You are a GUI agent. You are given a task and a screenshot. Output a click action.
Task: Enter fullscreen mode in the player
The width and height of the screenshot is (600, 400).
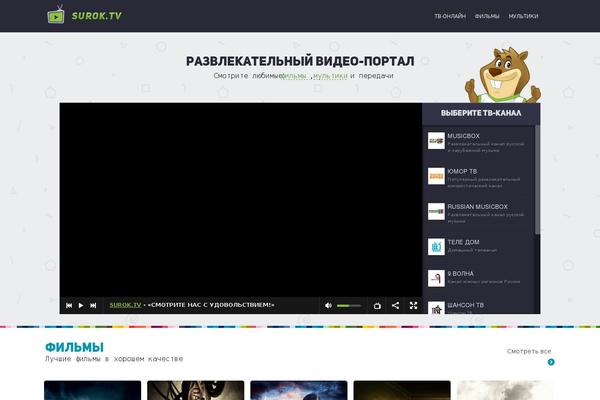click(413, 305)
